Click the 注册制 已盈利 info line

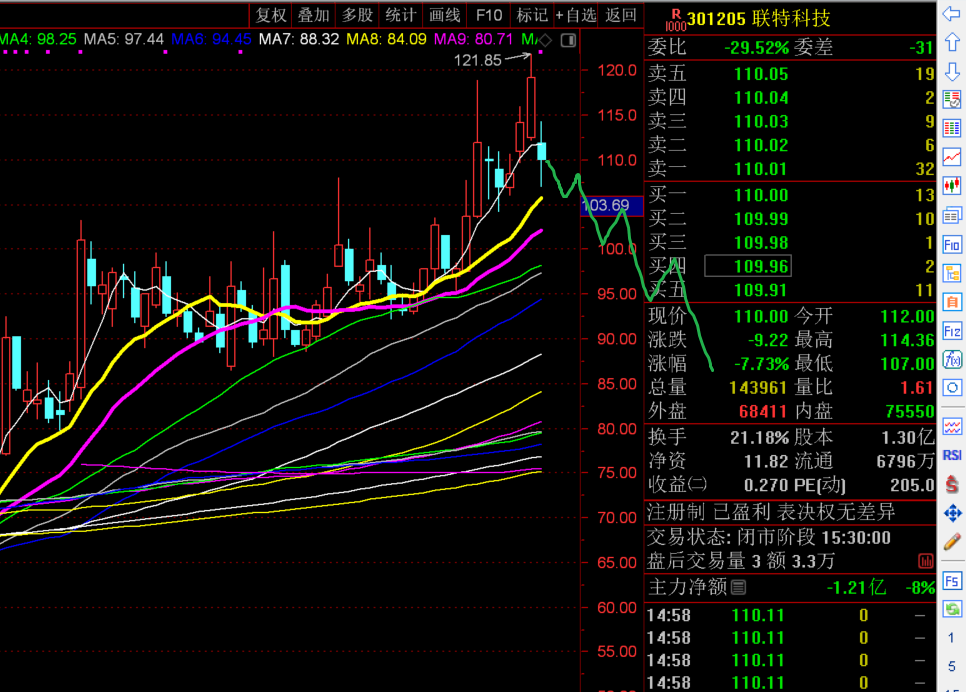pos(771,511)
